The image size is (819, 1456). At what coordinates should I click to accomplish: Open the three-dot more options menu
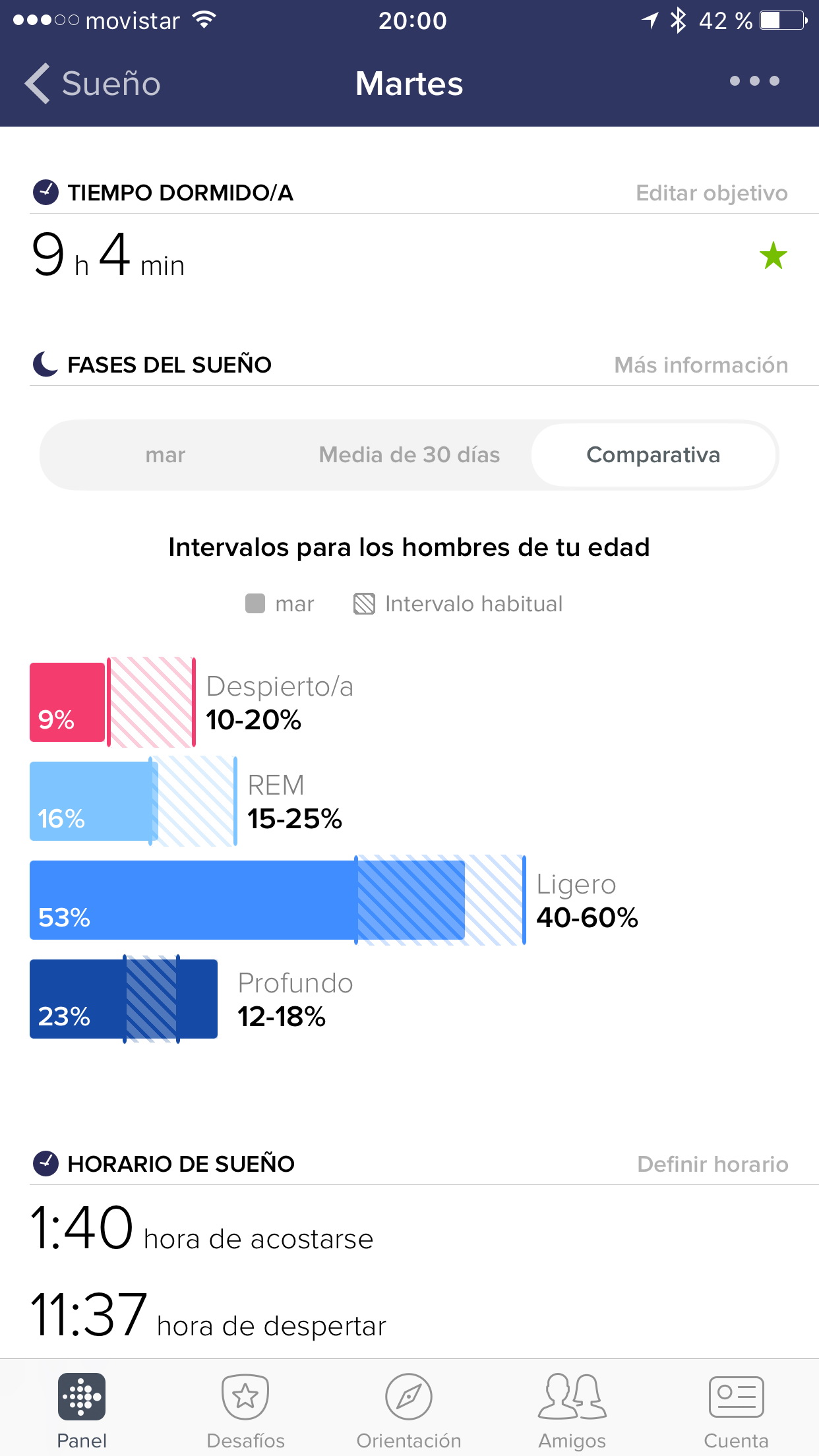(754, 81)
